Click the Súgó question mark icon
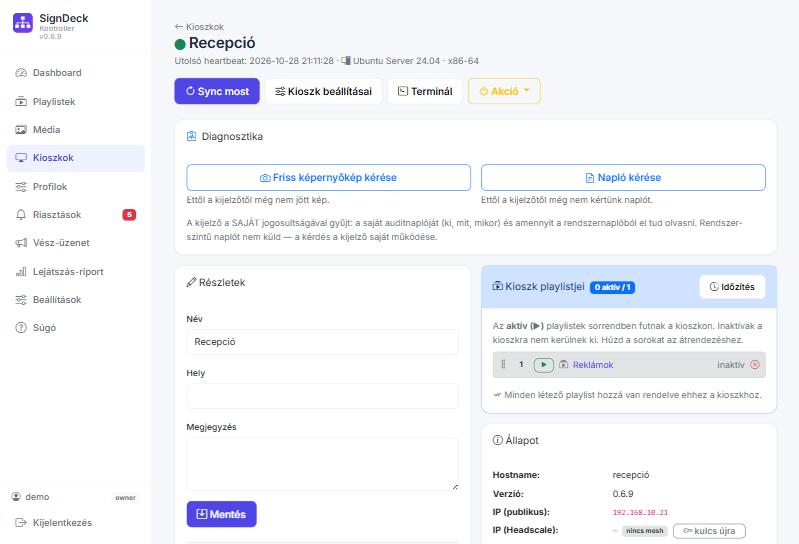The image size is (799, 544). click(x=21, y=328)
